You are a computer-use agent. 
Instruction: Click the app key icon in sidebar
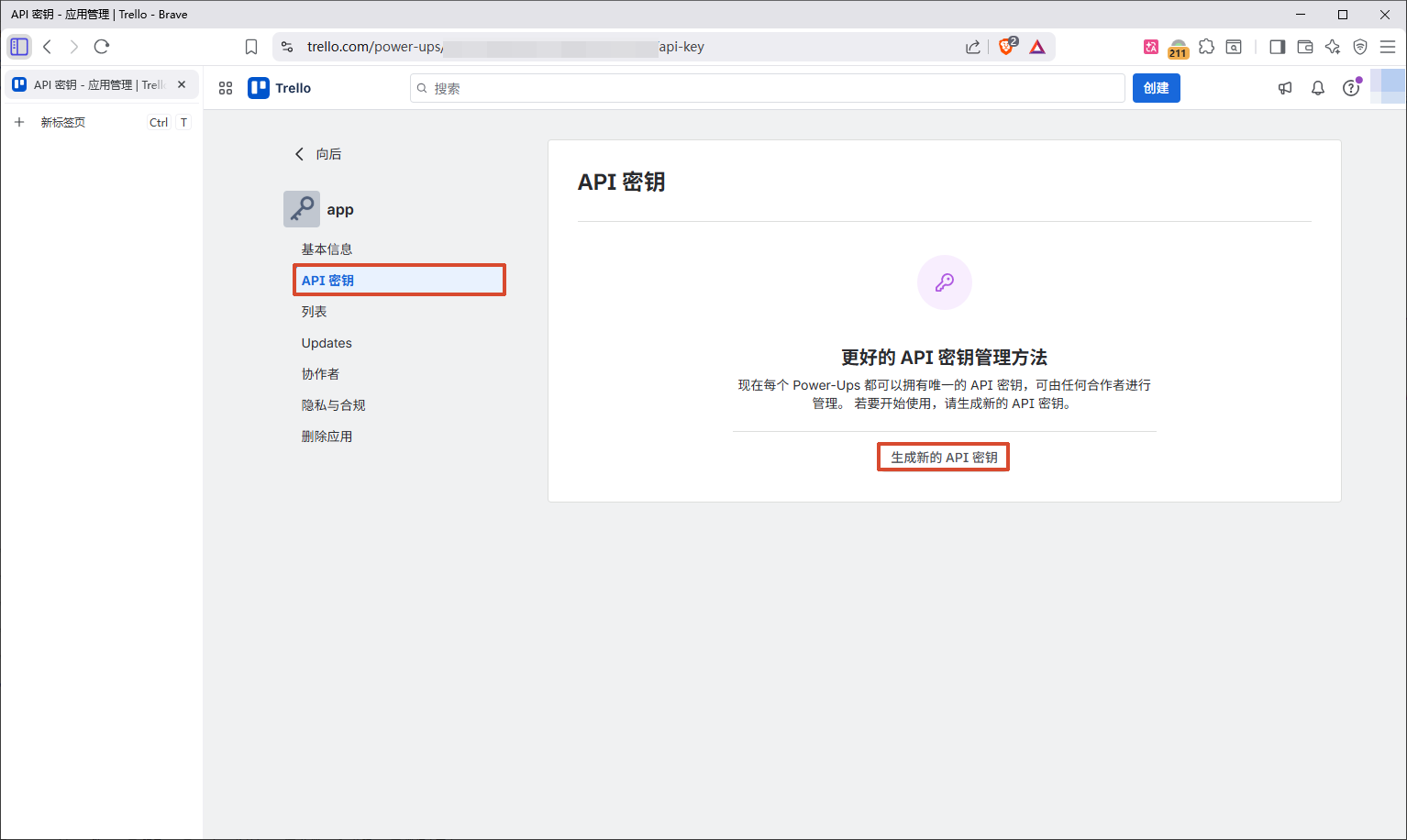(302, 209)
